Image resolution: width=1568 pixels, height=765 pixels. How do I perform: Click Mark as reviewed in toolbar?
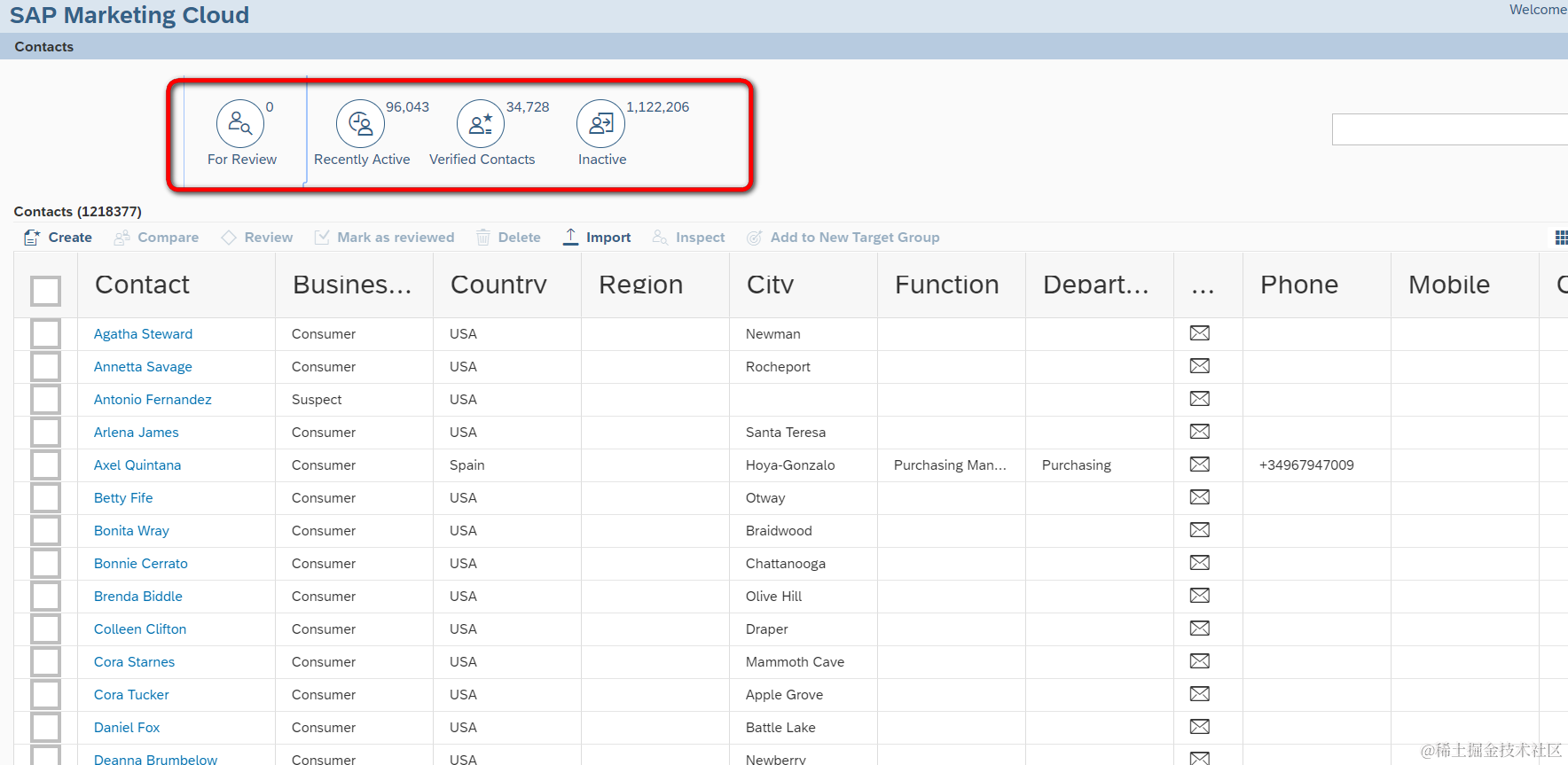[384, 238]
